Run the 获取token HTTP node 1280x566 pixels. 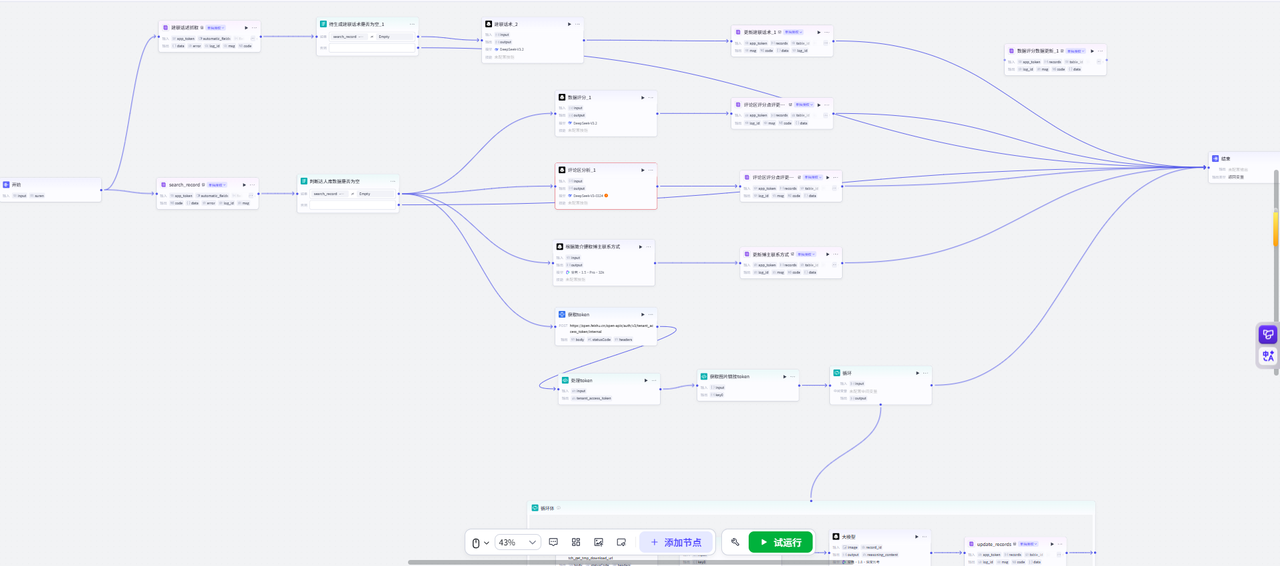click(641, 314)
